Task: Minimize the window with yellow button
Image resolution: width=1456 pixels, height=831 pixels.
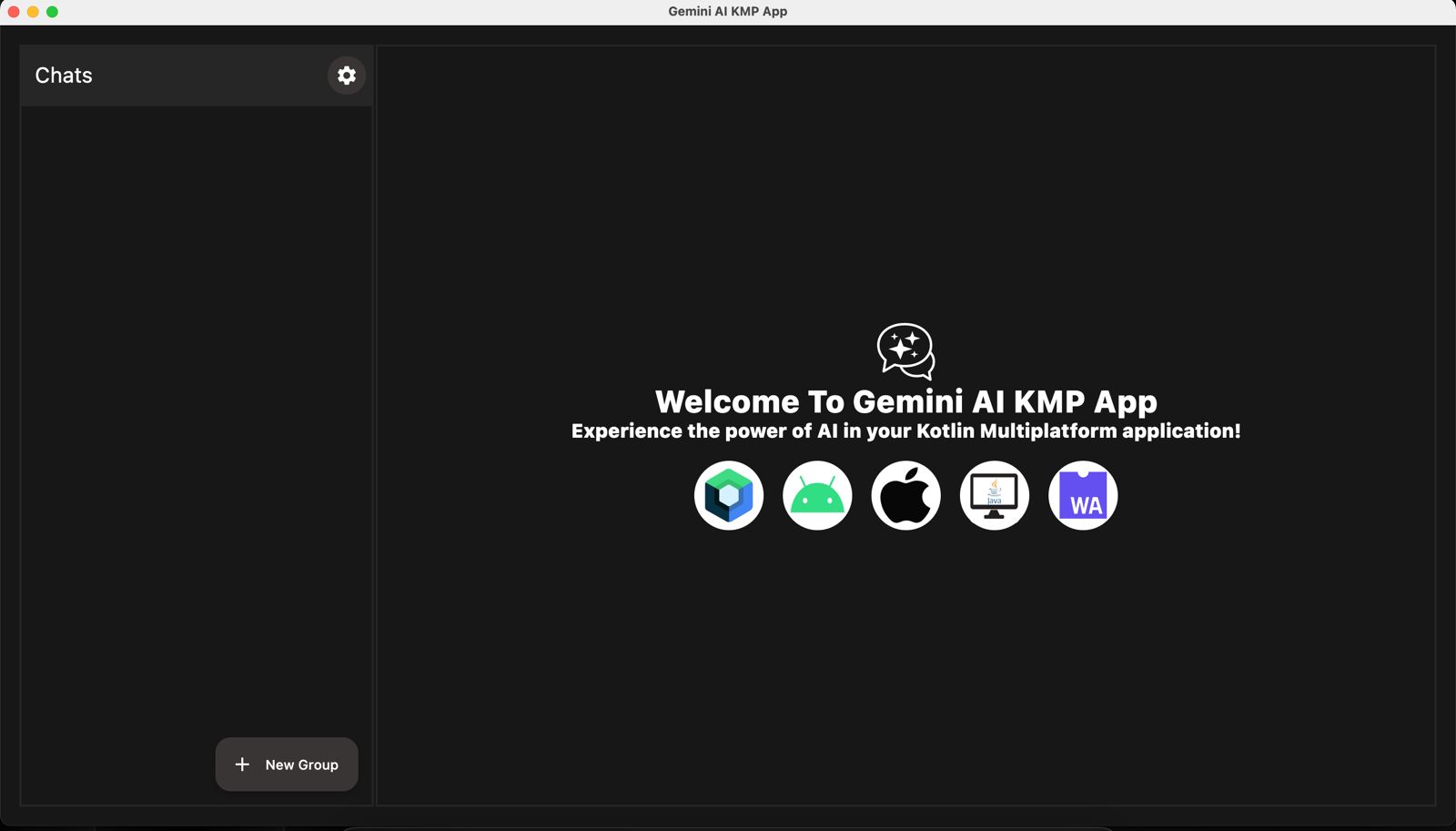Action: 33,12
